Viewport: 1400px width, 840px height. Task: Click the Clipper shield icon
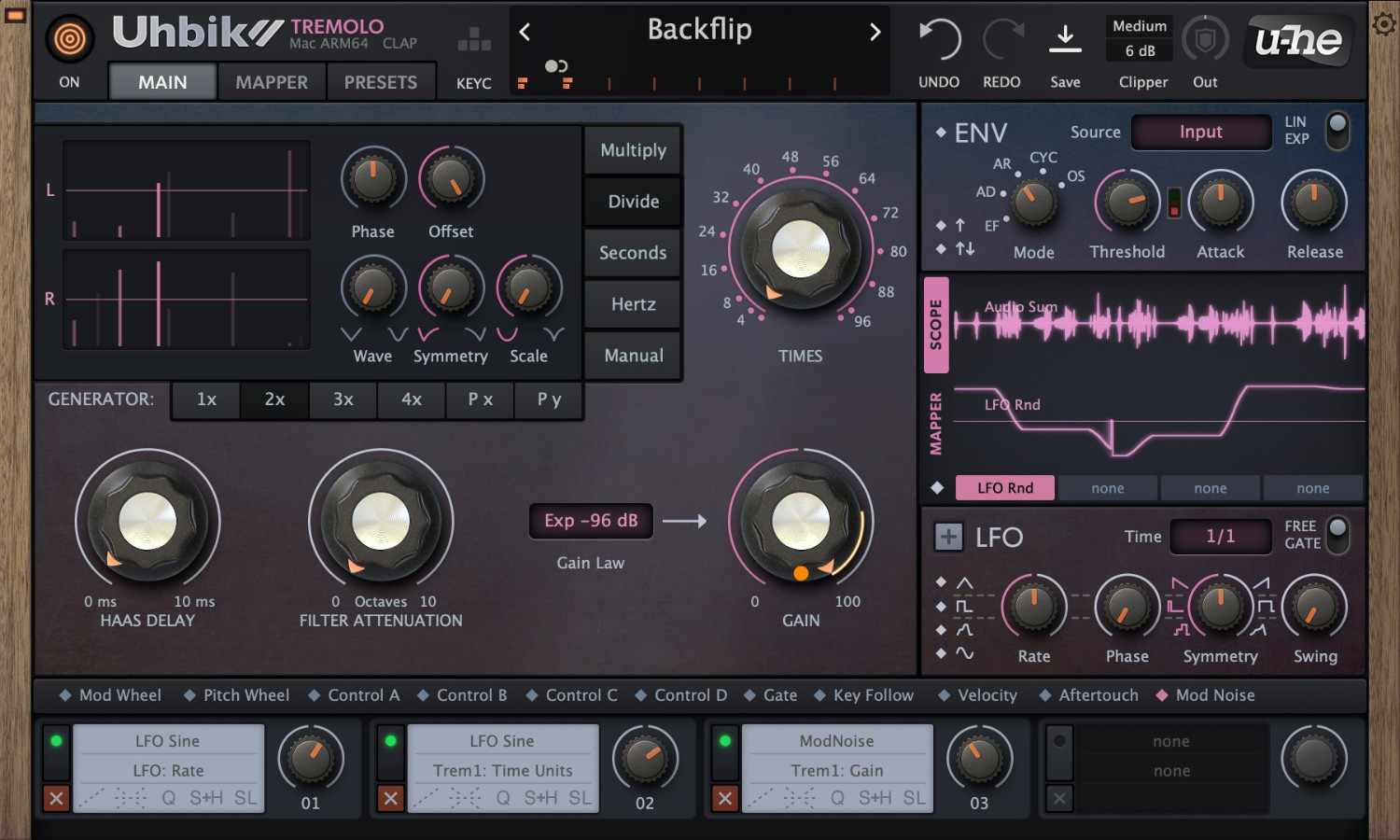click(1205, 39)
